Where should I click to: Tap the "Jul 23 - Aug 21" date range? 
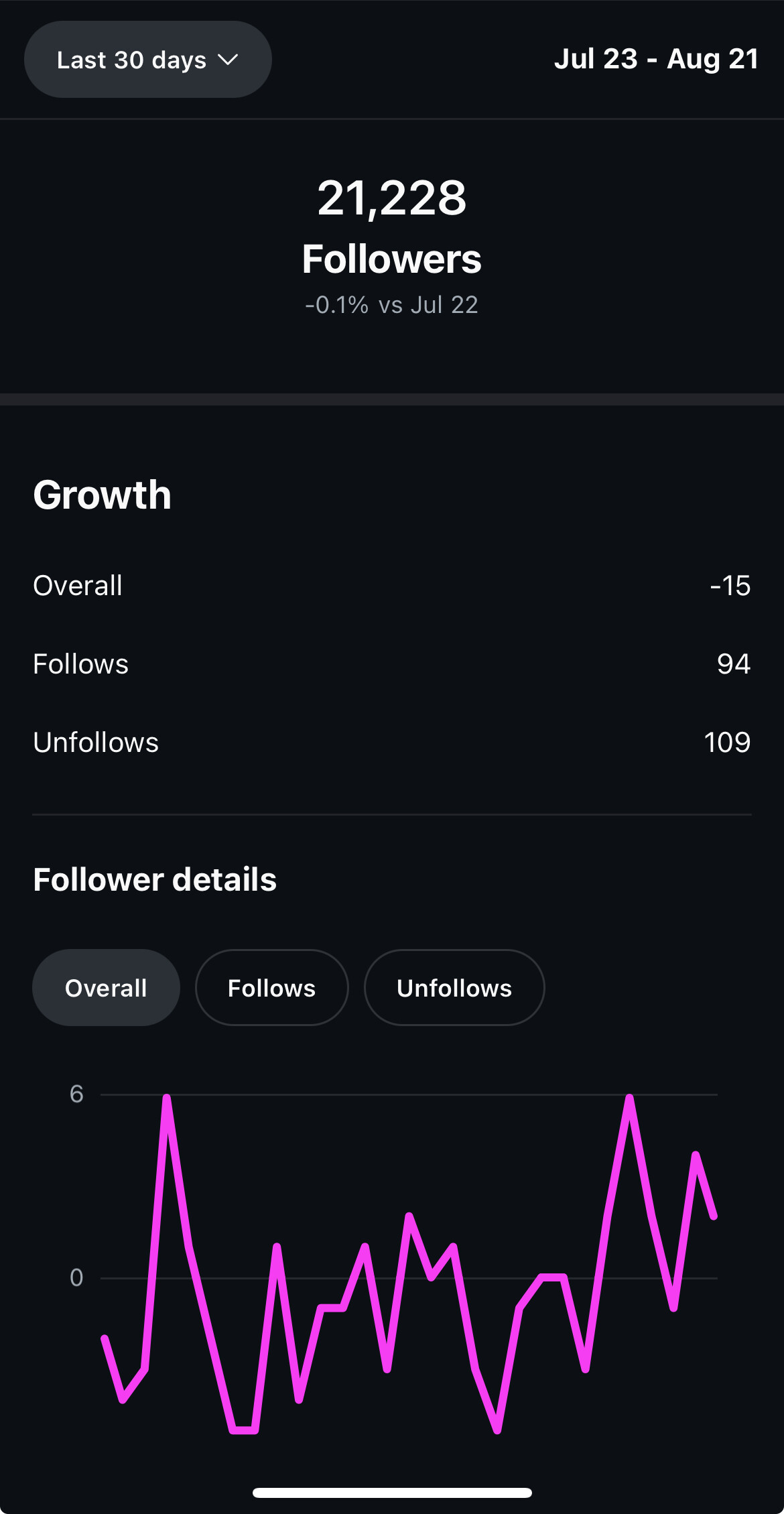coord(656,59)
